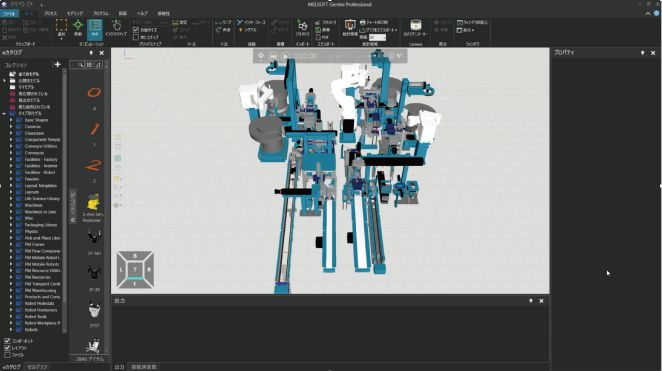
Task: Check the File checkbox in eCatalog filters
Action: [x=7, y=355]
